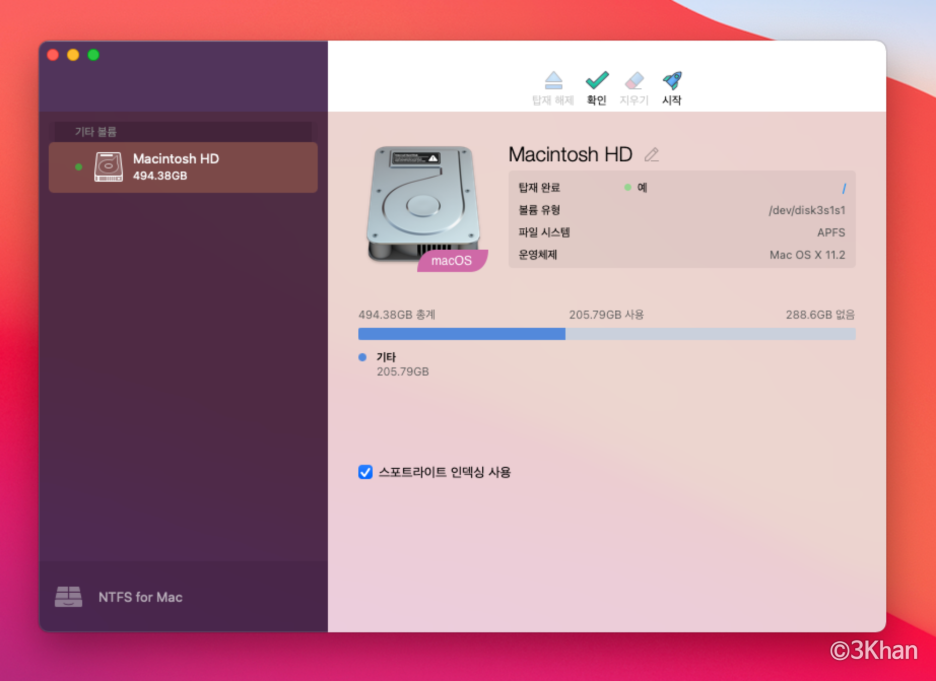Click the Erase (지우기) eraser icon
This screenshot has height=681, width=936.
tap(634, 81)
